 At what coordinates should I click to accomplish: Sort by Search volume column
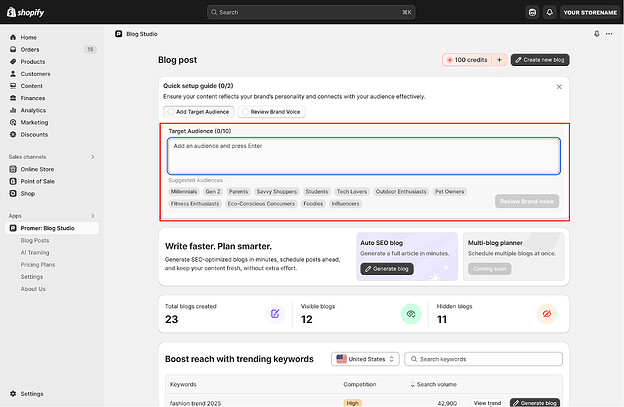click(434, 384)
